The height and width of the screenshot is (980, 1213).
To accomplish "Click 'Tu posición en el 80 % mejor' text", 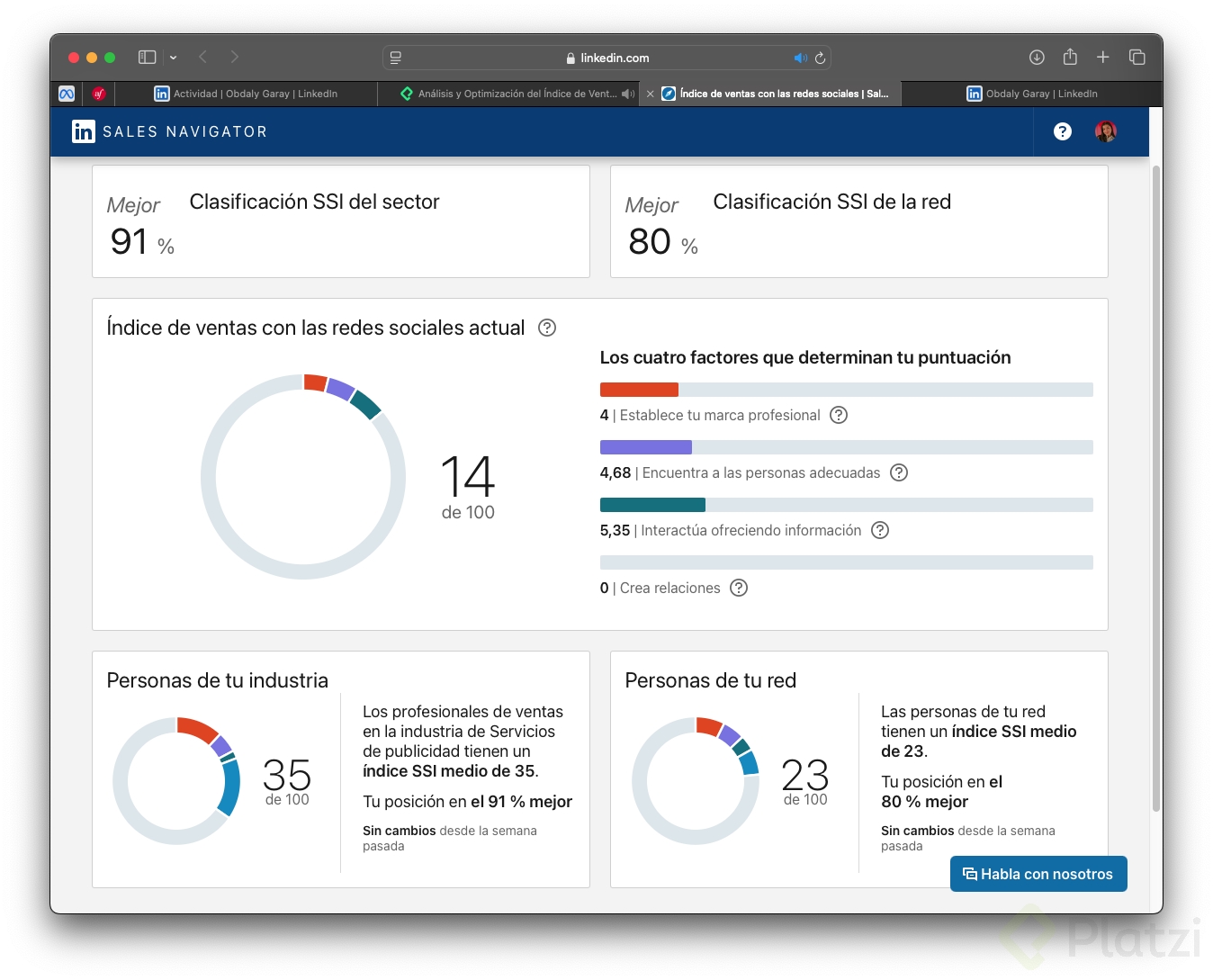I will (x=942, y=792).
